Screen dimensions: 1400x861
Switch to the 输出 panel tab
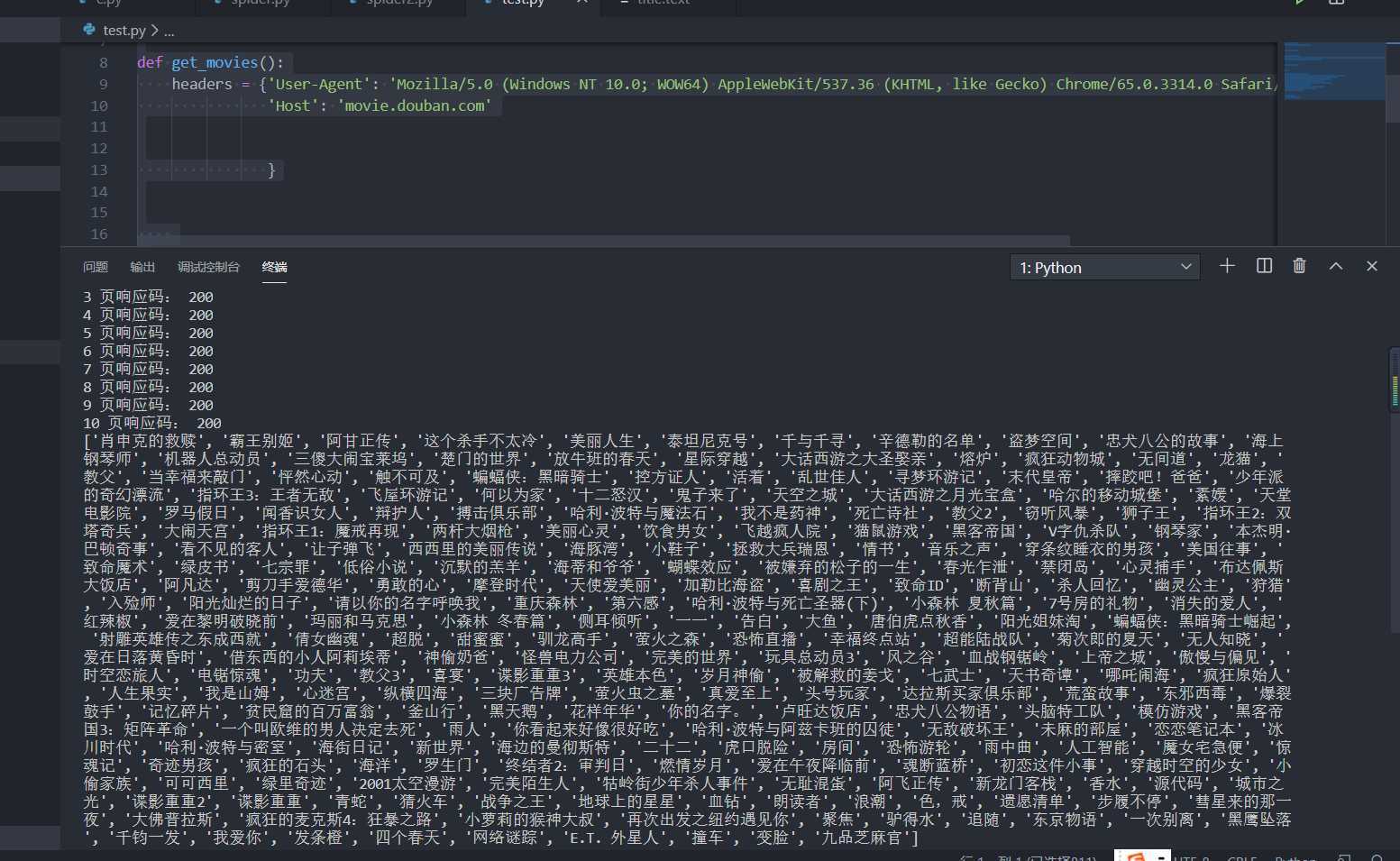142,267
